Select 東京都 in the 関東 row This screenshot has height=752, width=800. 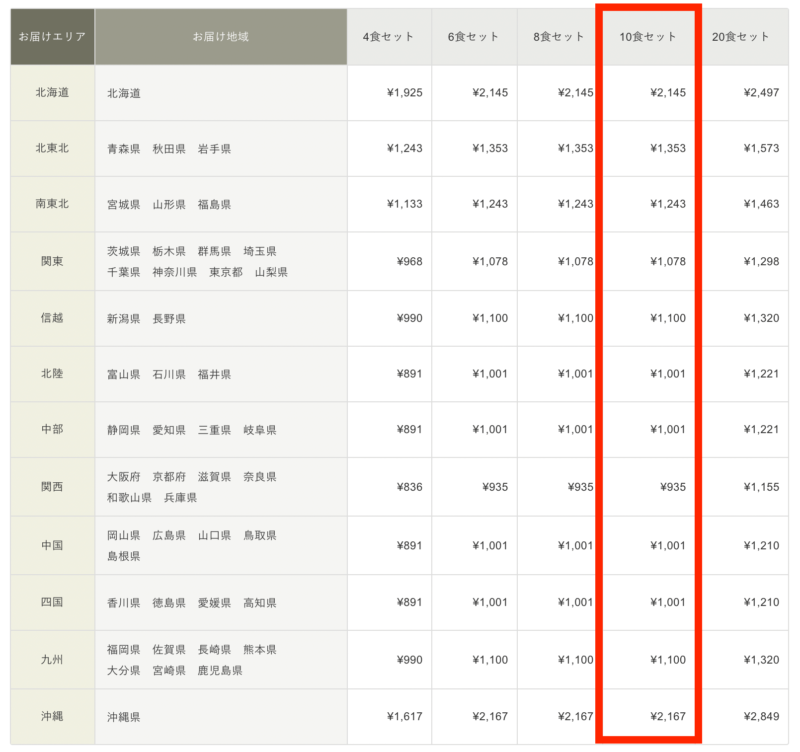226,272
